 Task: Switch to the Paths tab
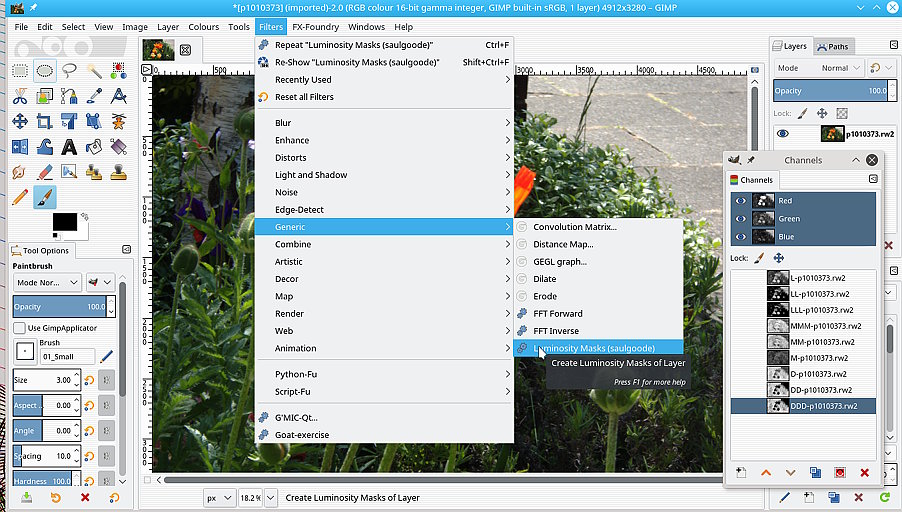coord(833,47)
